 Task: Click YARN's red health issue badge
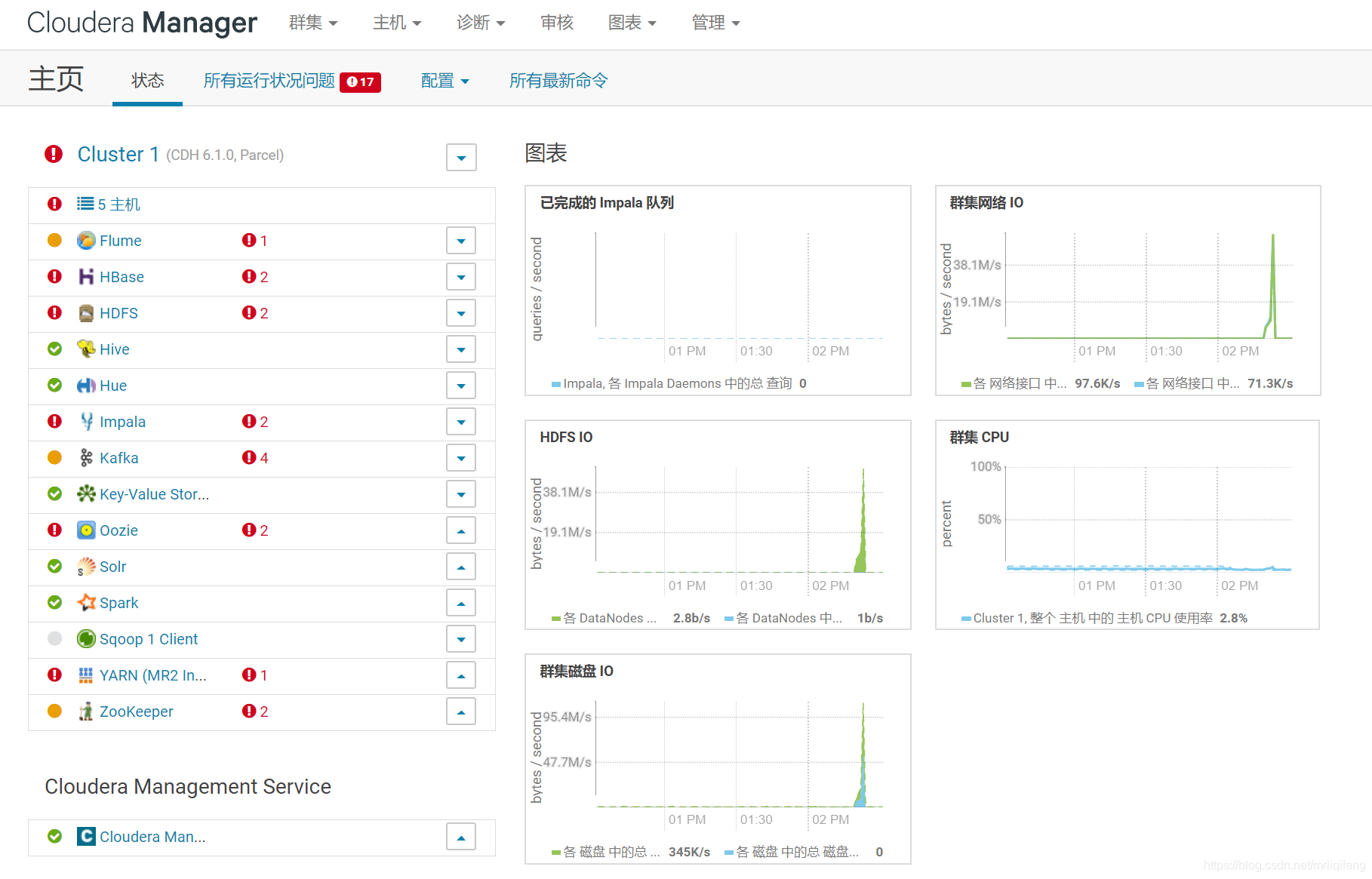pyautogui.click(x=255, y=675)
